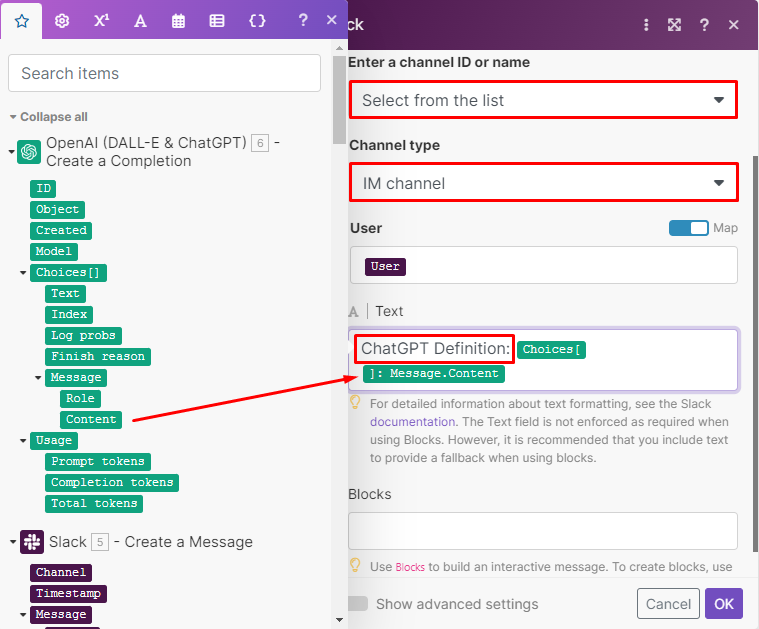Click the OpenAI module icon

click(x=29, y=152)
